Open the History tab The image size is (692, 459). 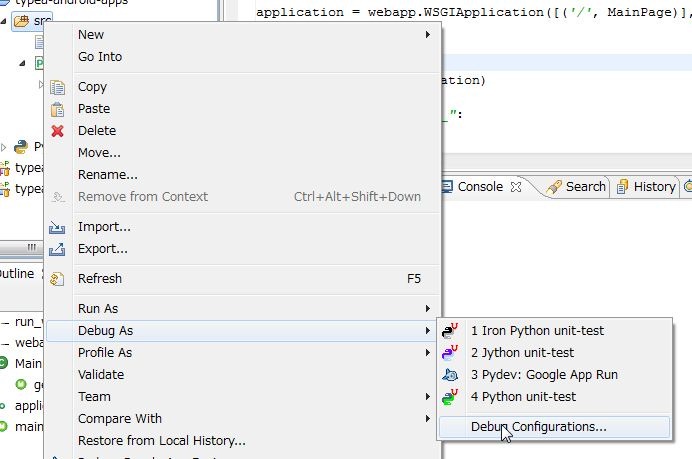653,187
